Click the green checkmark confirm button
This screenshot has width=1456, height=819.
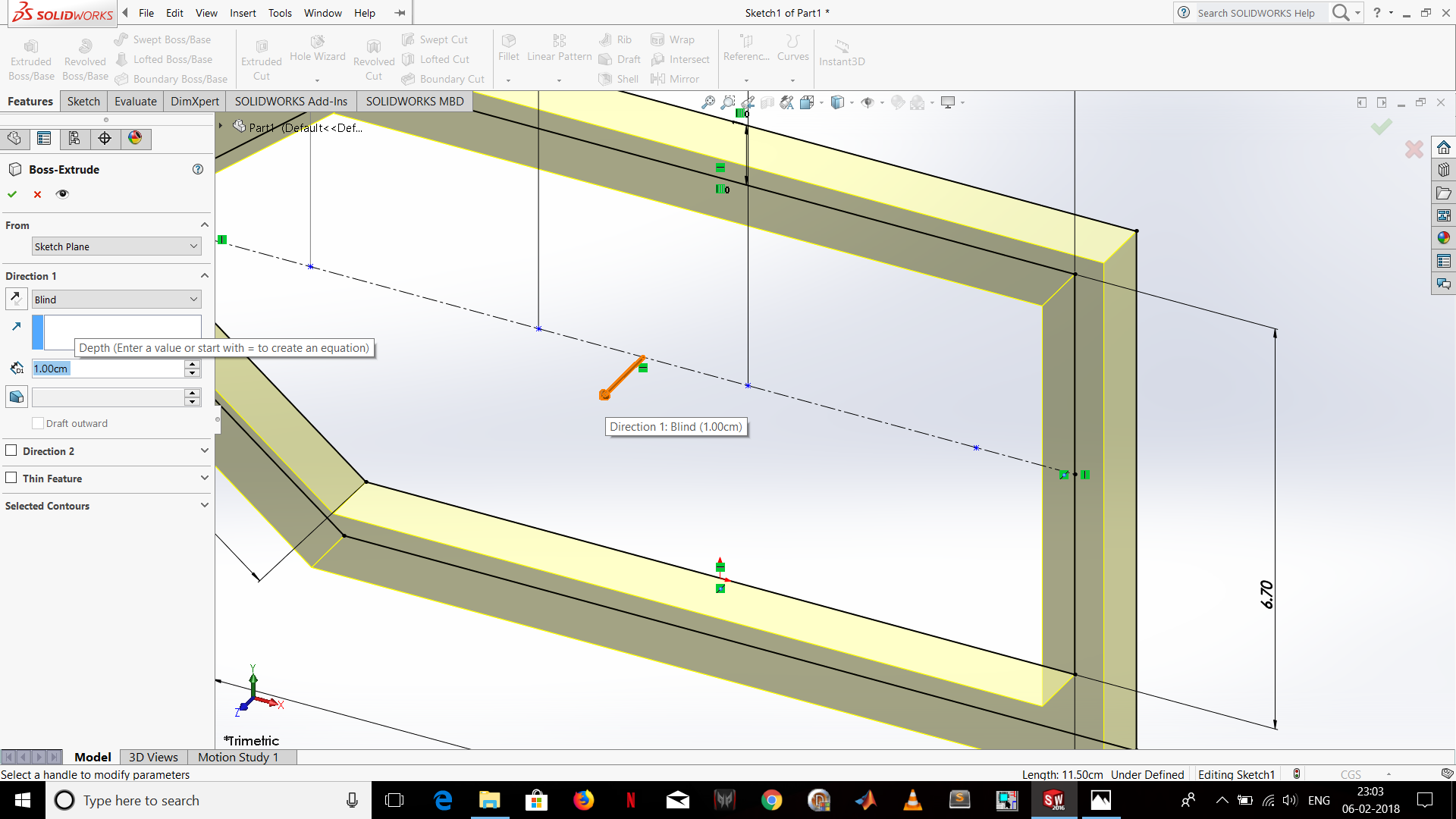pyautogui.click(x=12, y=193)
